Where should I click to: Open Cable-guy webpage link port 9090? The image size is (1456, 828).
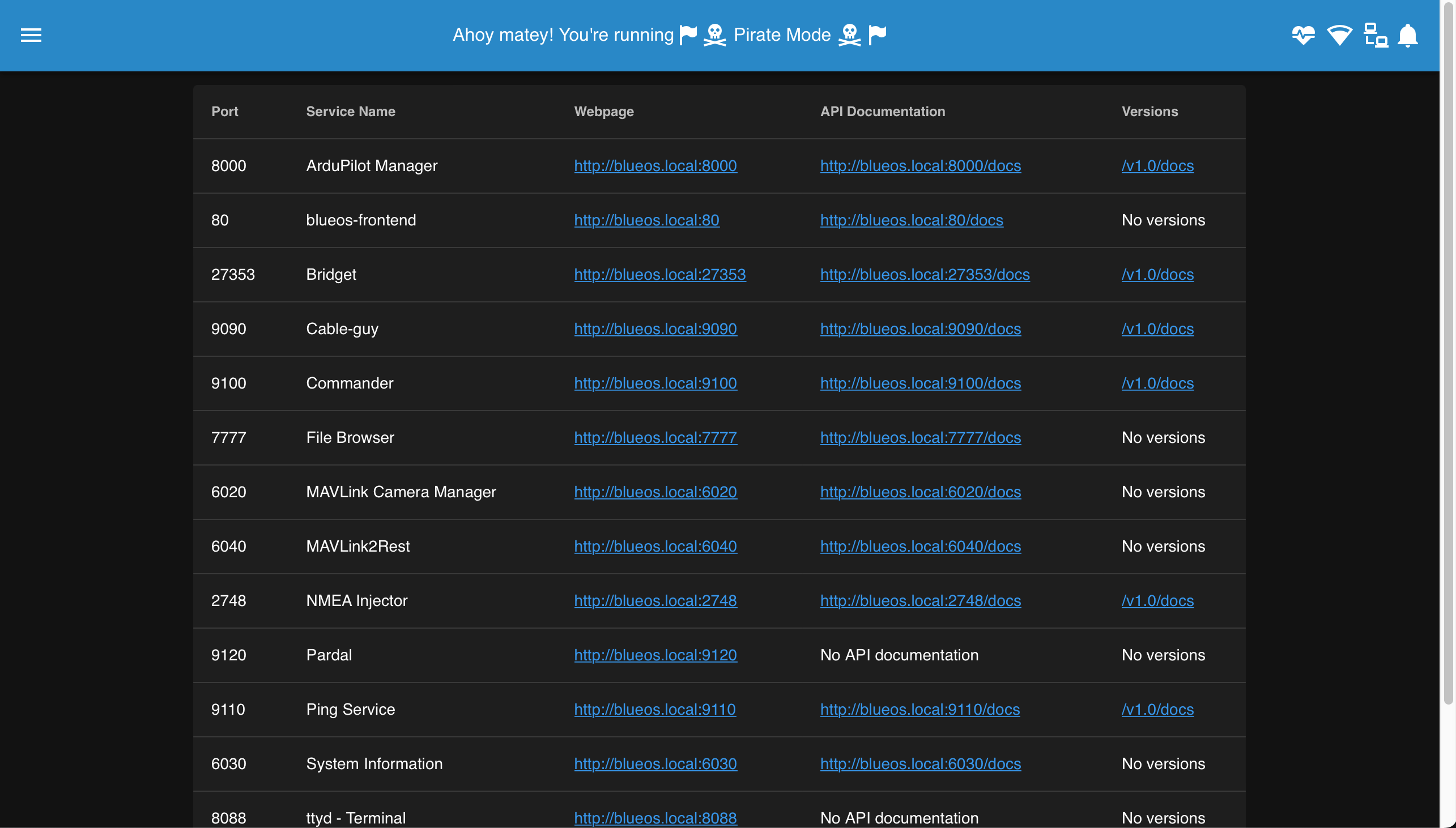655,328
